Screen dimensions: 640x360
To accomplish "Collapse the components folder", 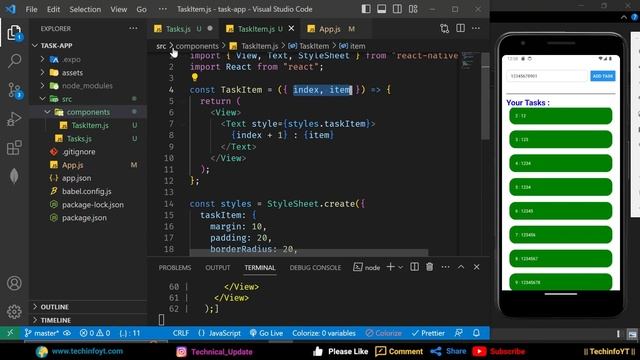I will click(48, 112).
